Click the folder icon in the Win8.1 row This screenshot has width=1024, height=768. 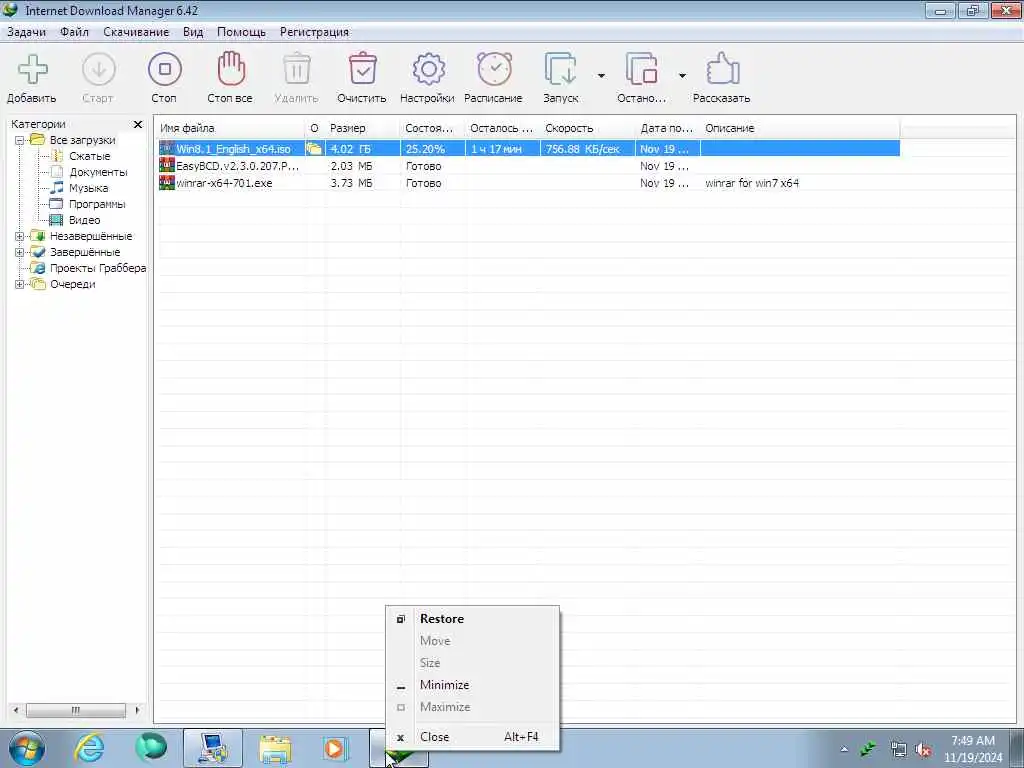pyautogui.click(x=314, y=149)
